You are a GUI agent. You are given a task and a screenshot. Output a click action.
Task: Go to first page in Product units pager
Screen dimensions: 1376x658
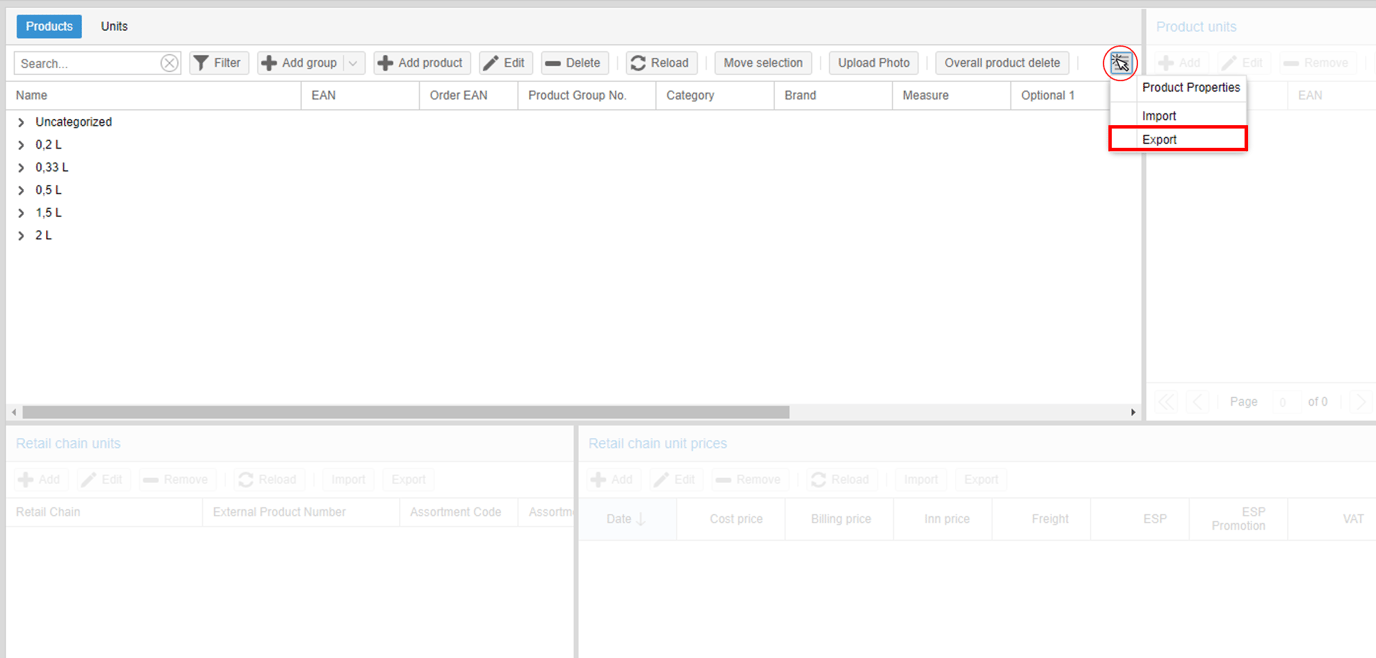point(1166,402)
